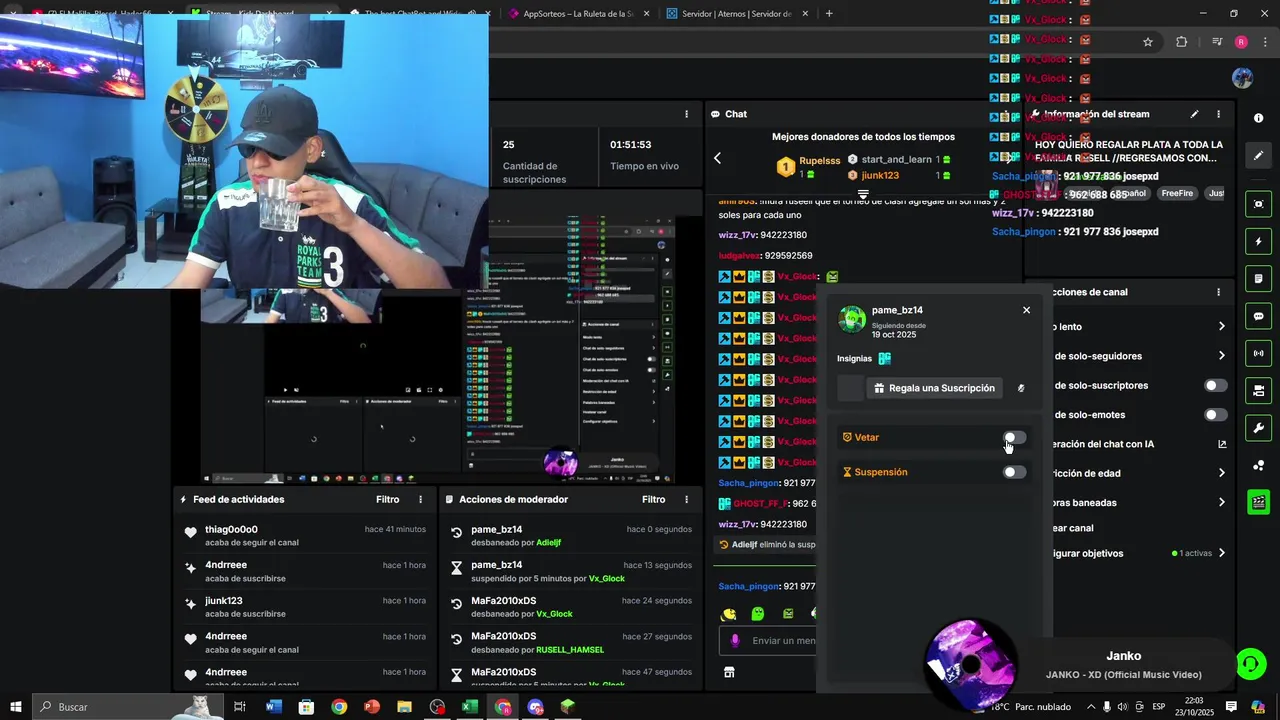Click the yellow emote in chat emote row
The width and height of the screenshot is (1280, 720).
coord(729,614)
